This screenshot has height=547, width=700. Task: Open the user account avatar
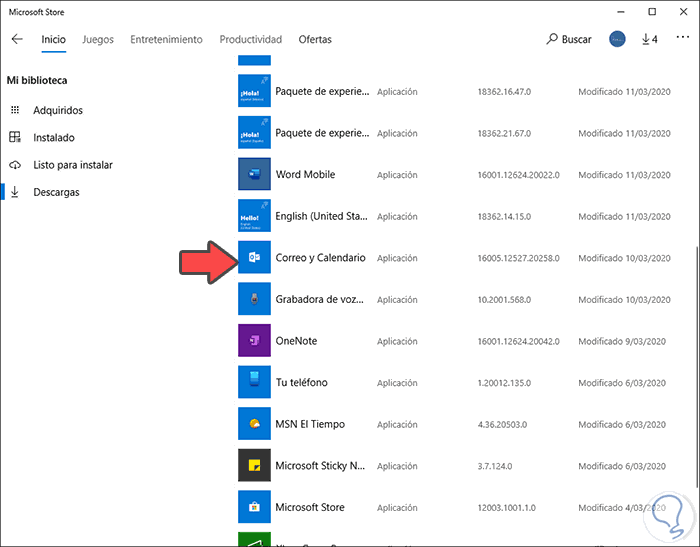[x=617, y=39]
